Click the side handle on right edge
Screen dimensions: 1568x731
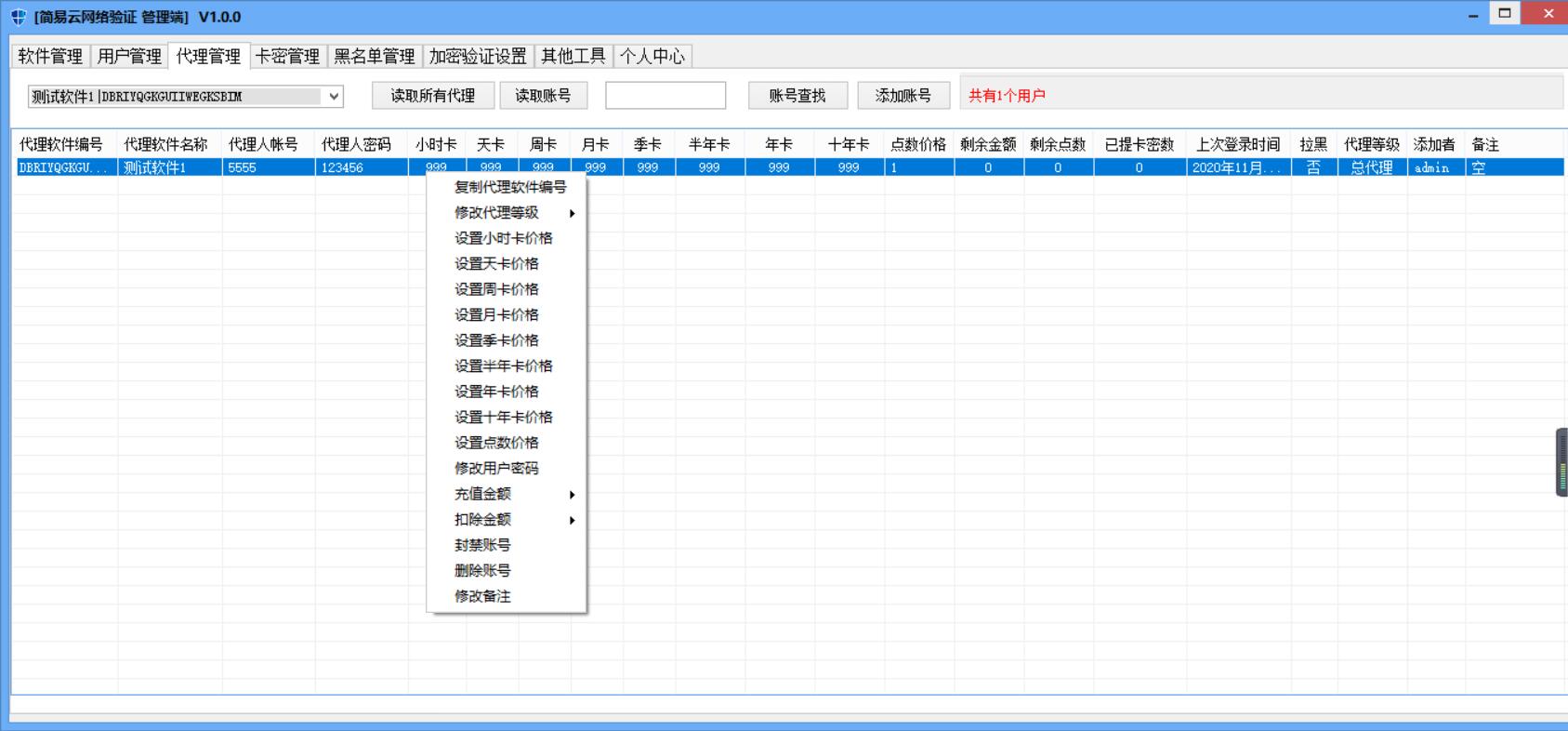(1561, 462)
